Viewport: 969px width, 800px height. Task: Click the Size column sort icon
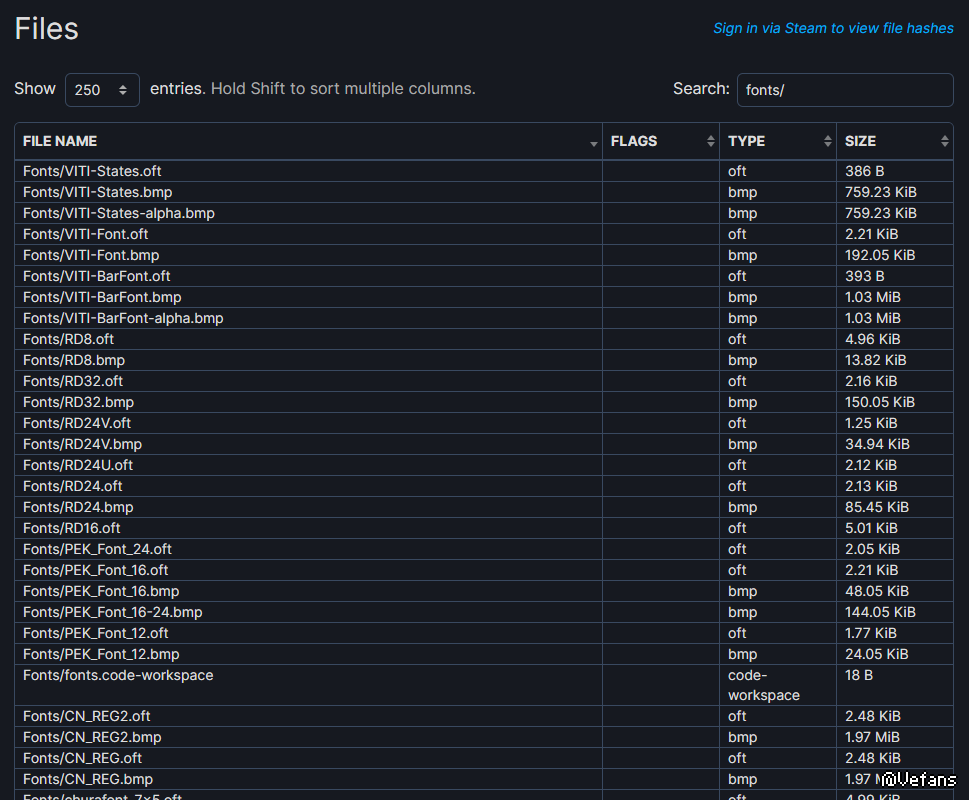pyautogui.click(x=944, y=142)
